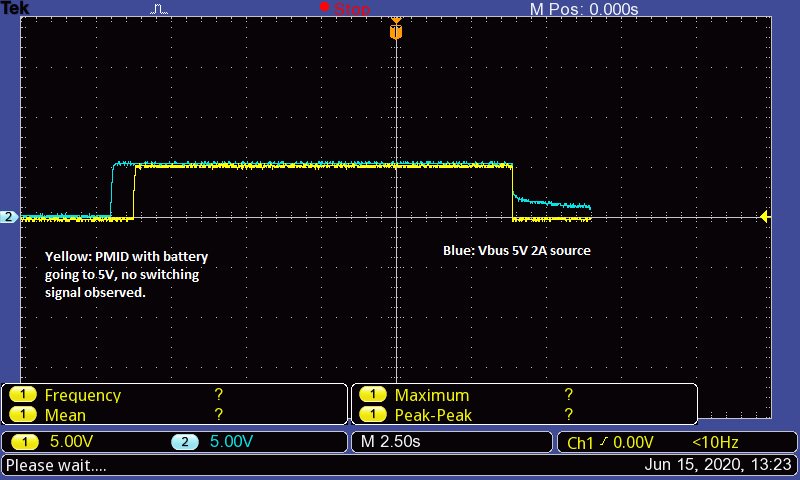Select the channel 1 badge beside Peak-Peak
800x480 pixels.
tap(373, 415)
